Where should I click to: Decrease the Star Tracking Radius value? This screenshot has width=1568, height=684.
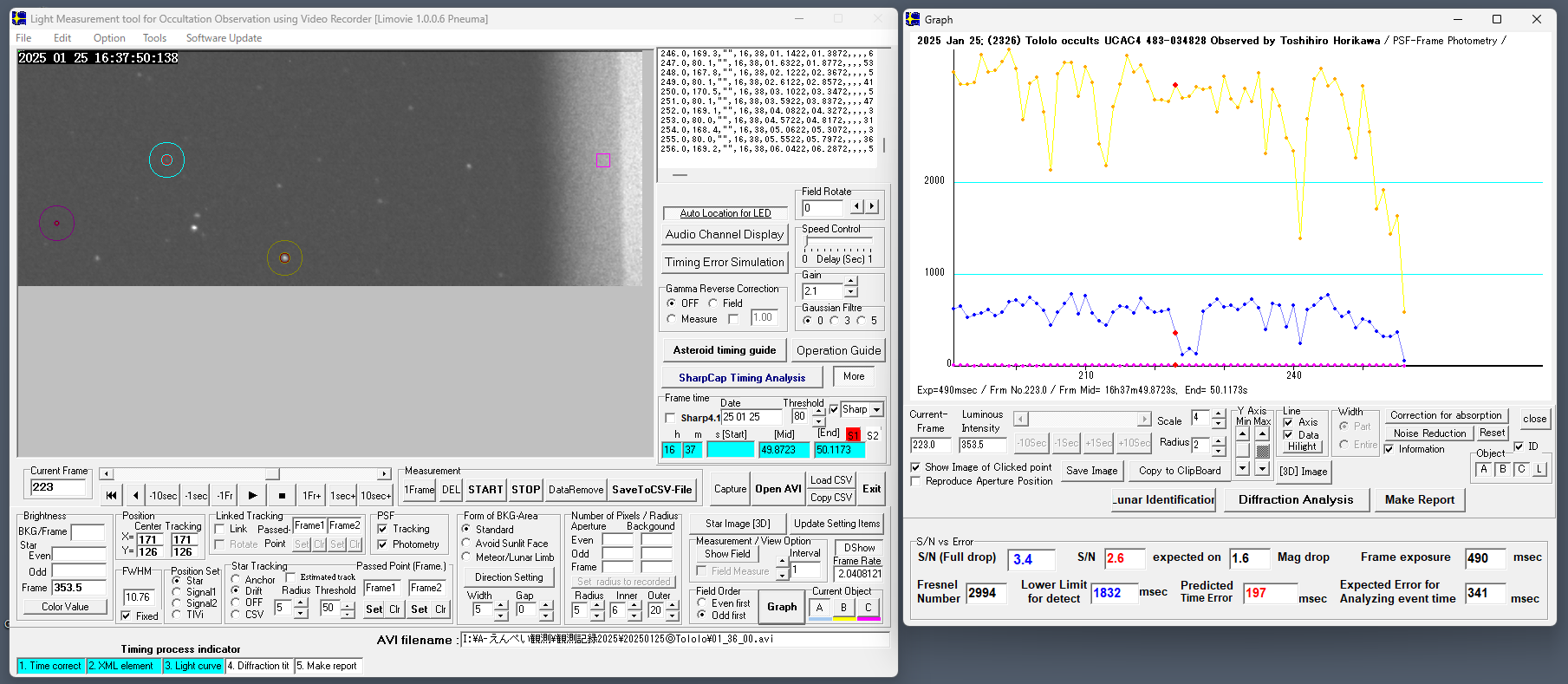301,614
